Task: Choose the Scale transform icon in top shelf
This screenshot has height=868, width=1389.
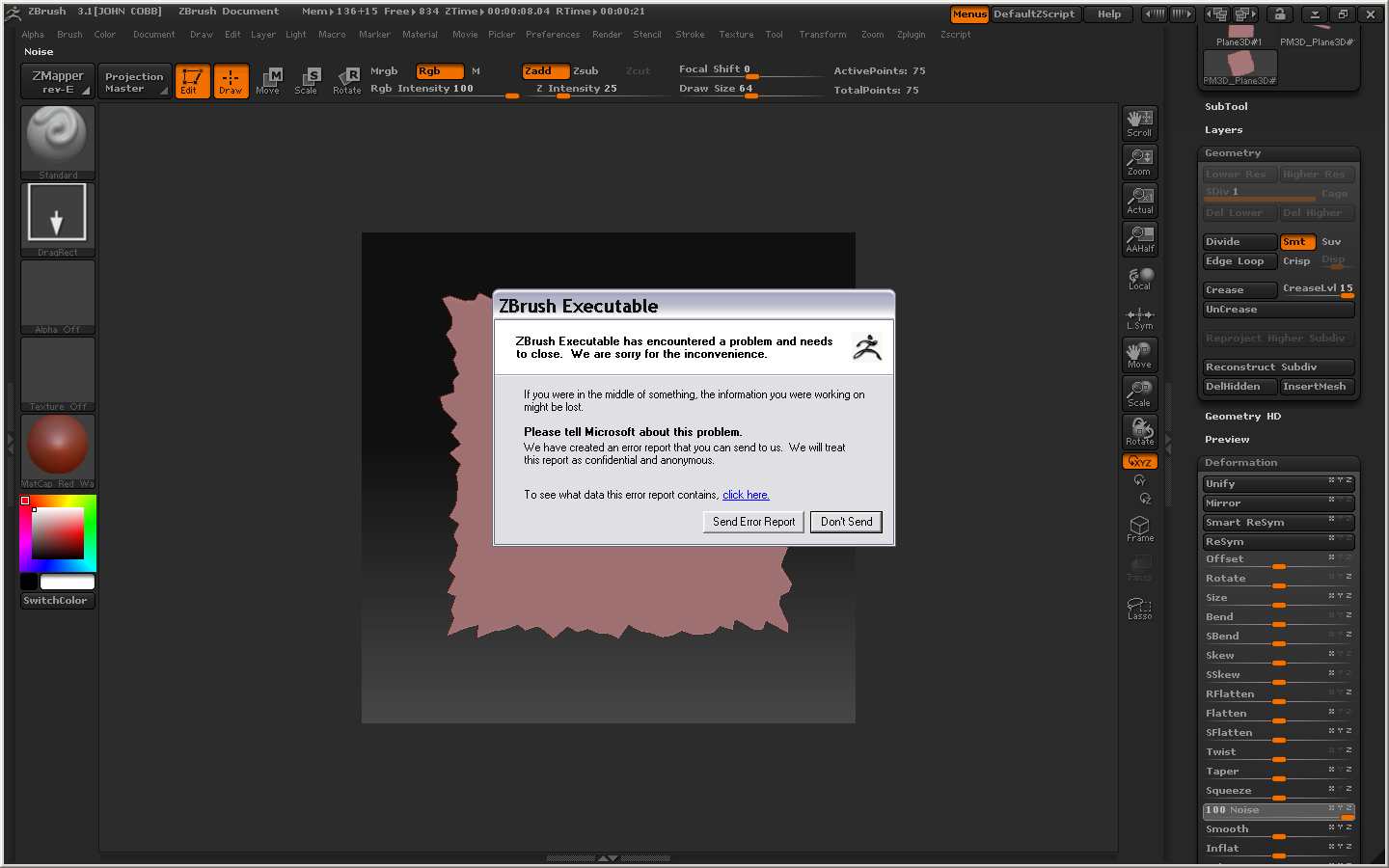Action: 307,81
